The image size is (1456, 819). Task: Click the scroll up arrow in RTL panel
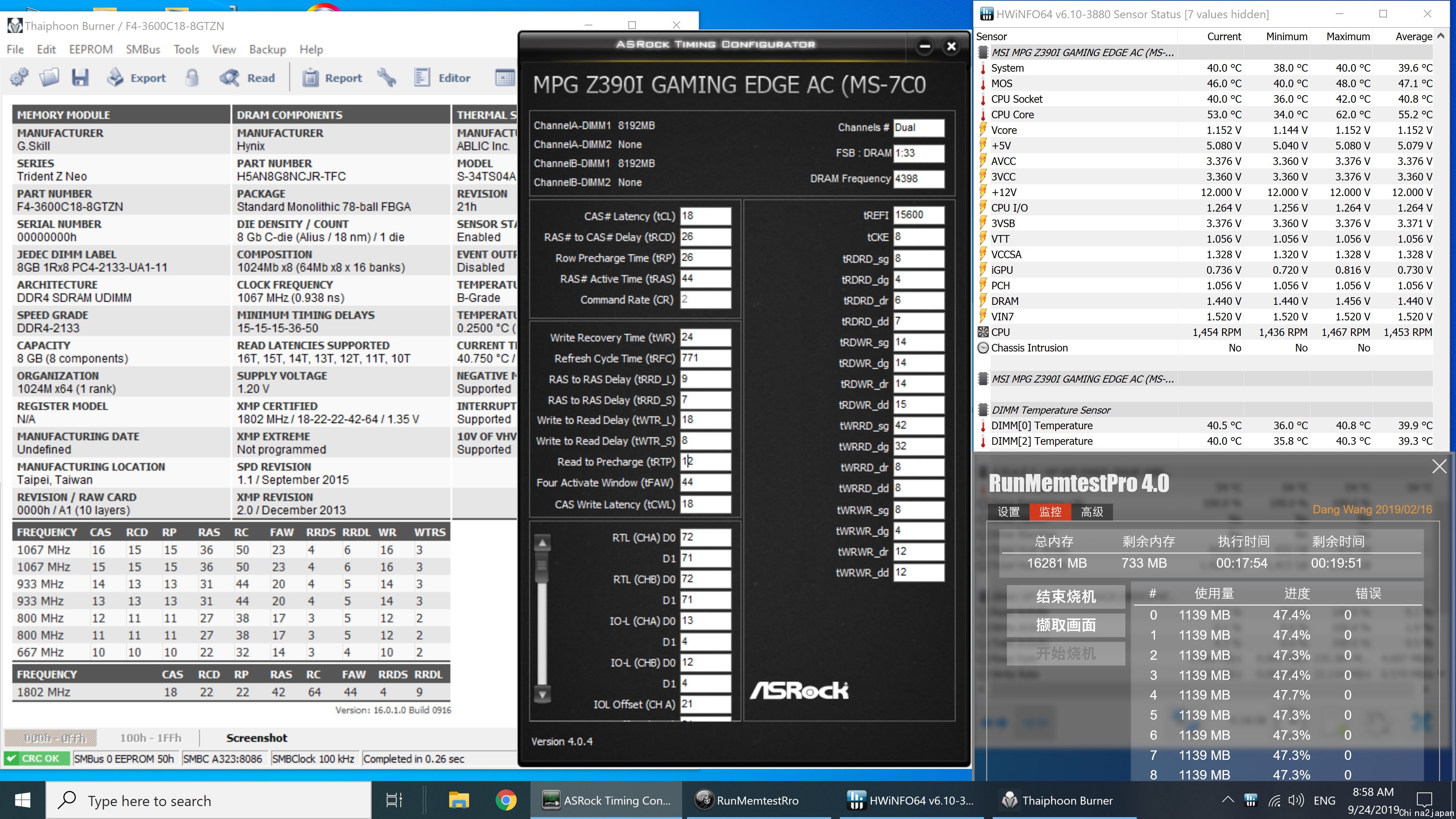pyautogui.click(x=542, y=543)
